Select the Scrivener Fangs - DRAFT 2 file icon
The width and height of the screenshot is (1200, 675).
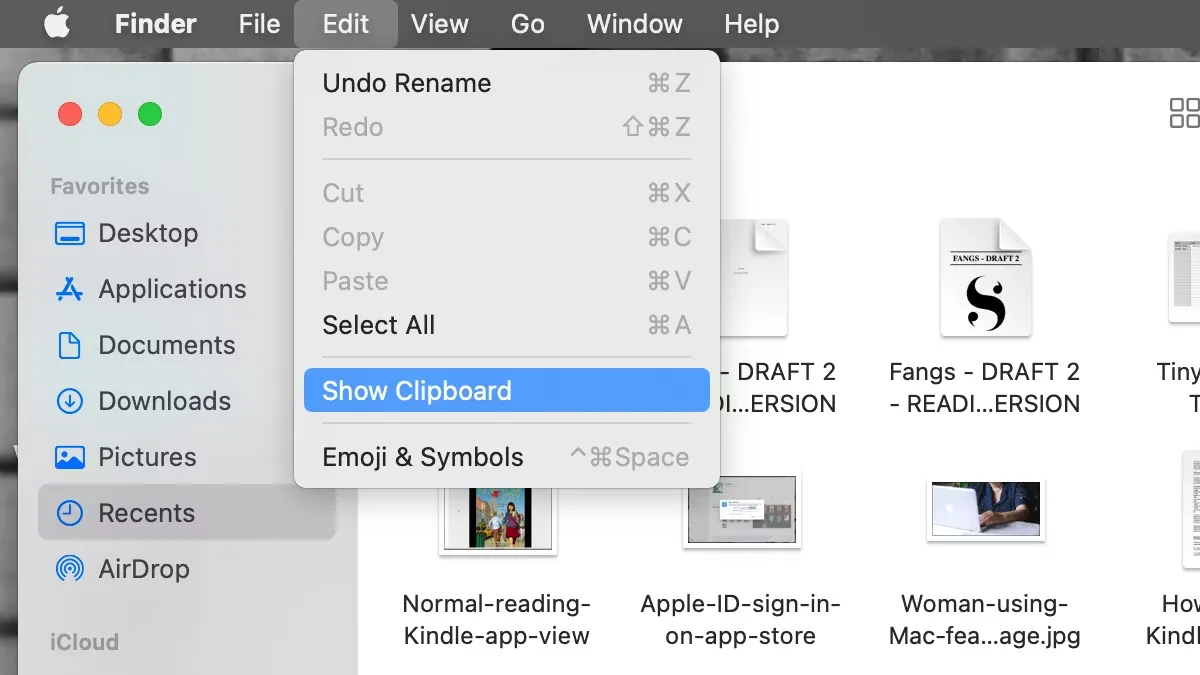pos(985,278)
